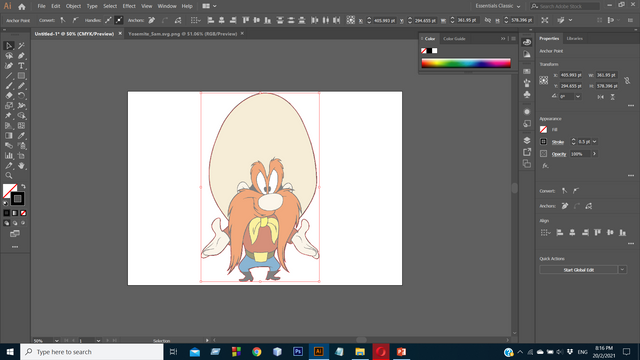This screenshot has height=360, width=640.
Task: Toggle show handles for selected anchors
Action: [108, 20]
